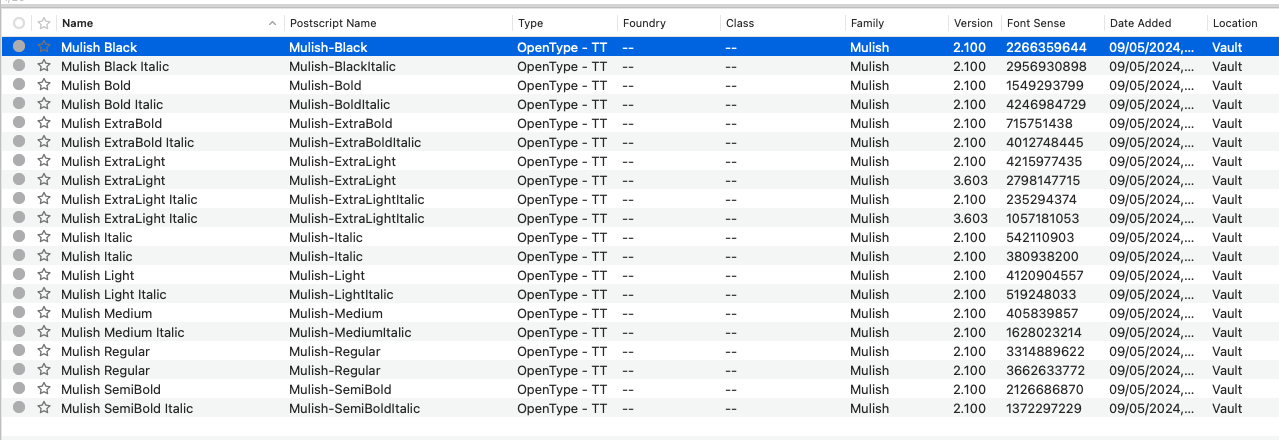Sort the list by Postscript Name column

click(x=333, y=23)
